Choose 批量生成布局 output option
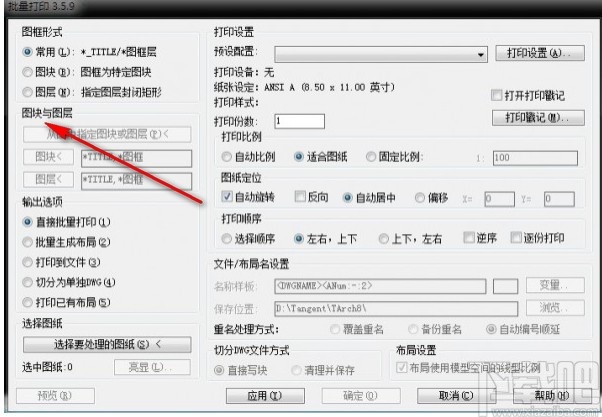 (x=27, y=242)
